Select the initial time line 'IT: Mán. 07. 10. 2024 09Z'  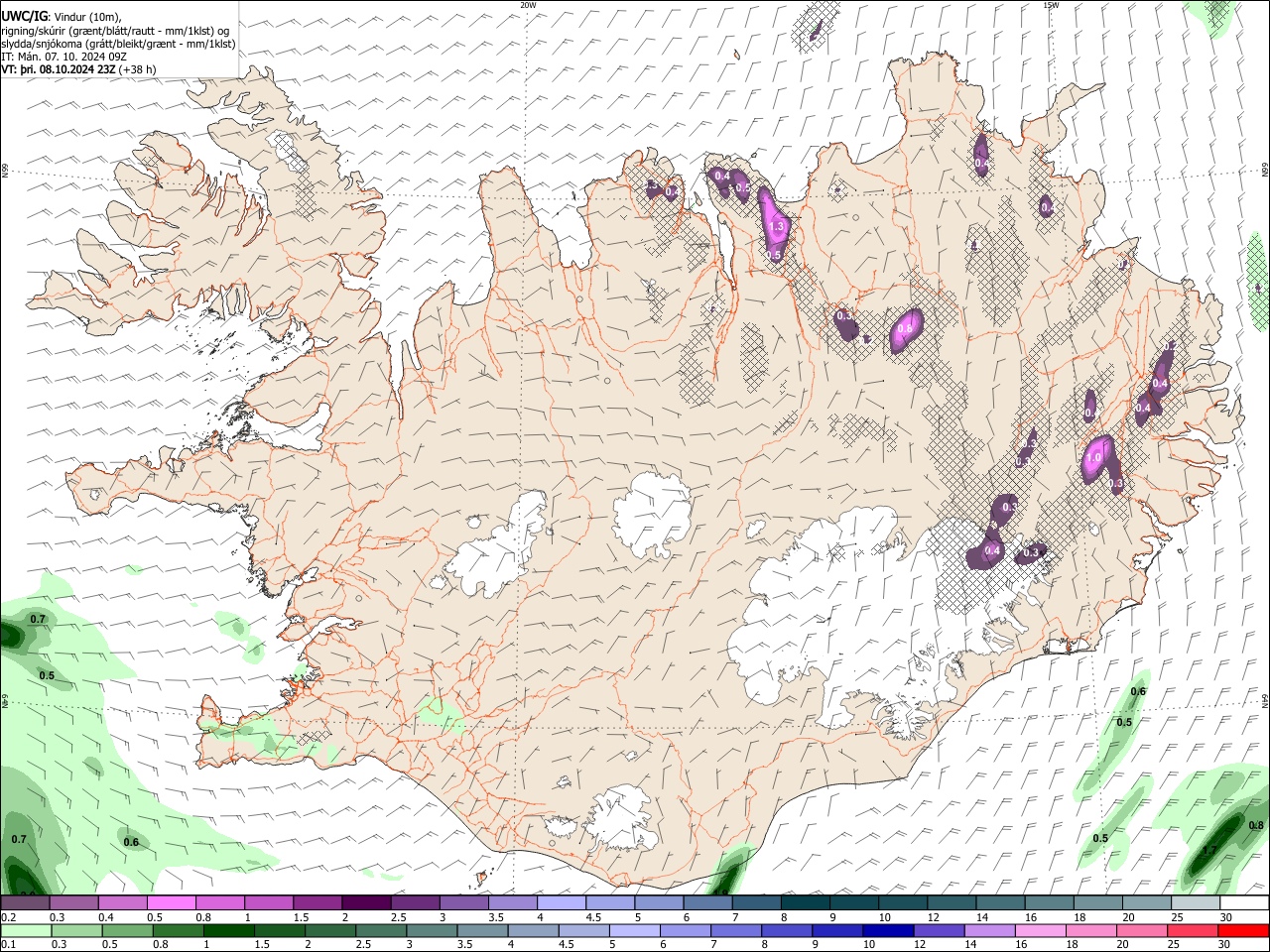point(63,57)
